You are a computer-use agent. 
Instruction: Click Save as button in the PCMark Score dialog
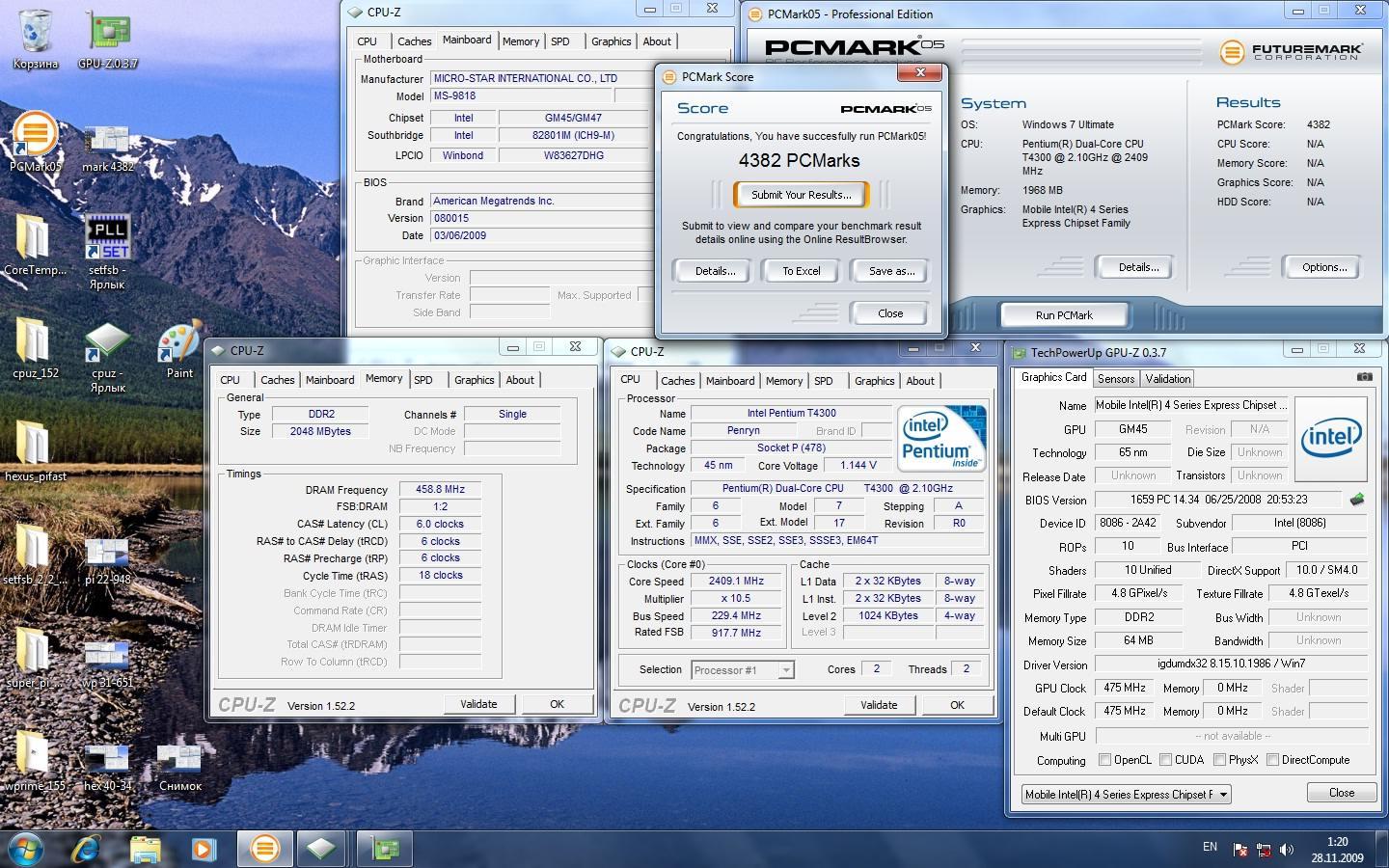(891, 271)
